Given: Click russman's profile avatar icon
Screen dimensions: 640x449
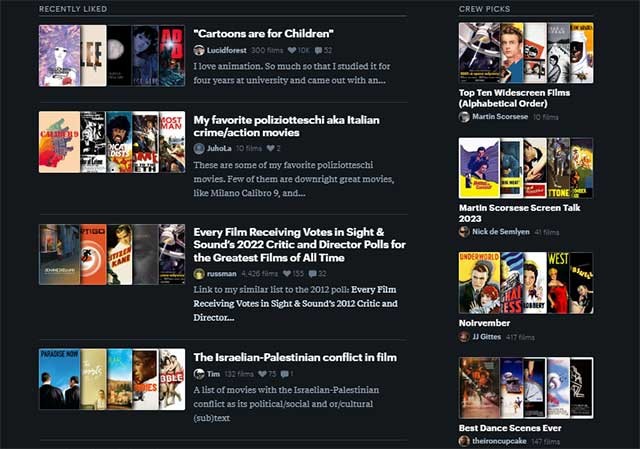Looking at the screenshot, I should (x=199, y=273).
